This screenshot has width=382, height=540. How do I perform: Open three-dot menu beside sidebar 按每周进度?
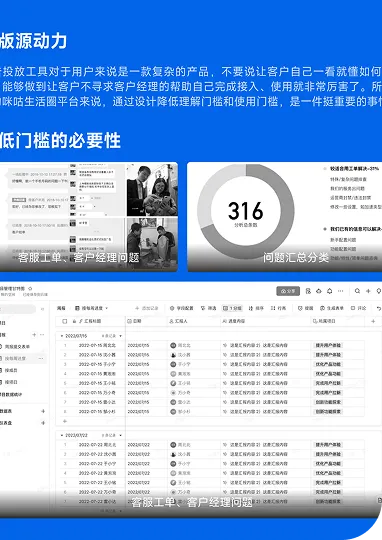[41, 359]
